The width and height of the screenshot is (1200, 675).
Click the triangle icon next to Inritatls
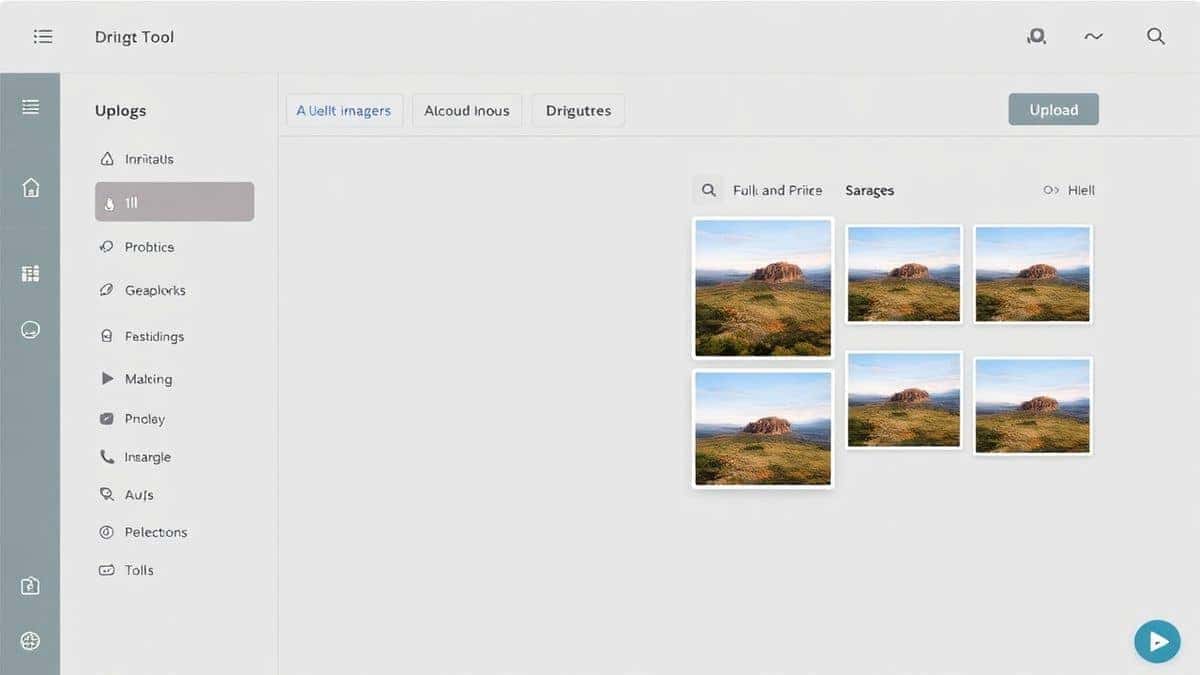(x=107, y=159)
